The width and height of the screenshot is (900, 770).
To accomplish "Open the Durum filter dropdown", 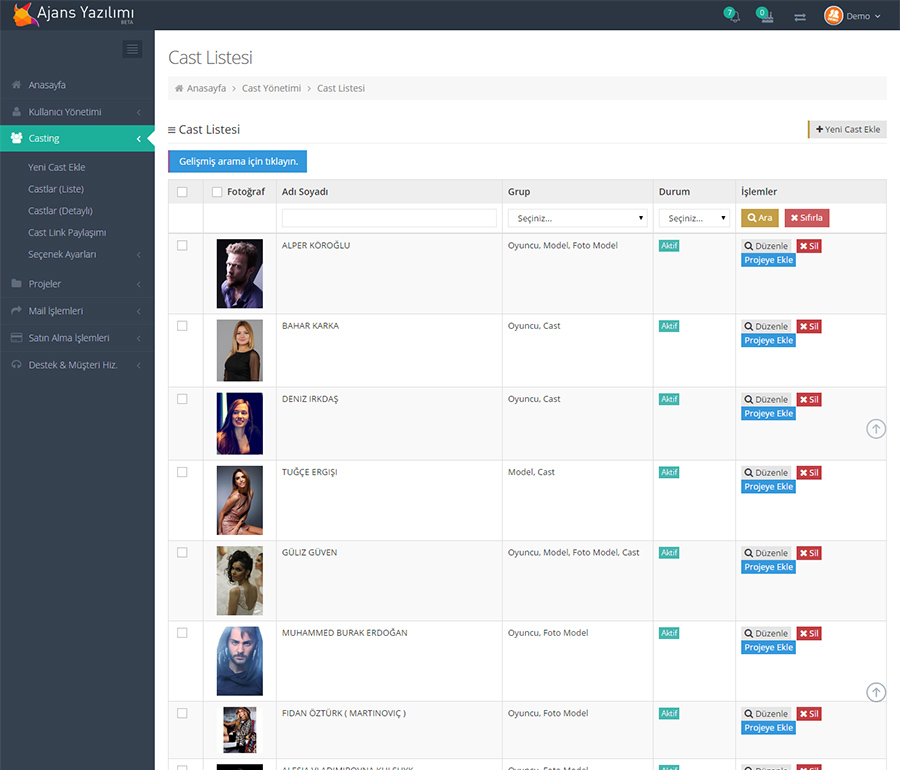I will pos(694,218).
